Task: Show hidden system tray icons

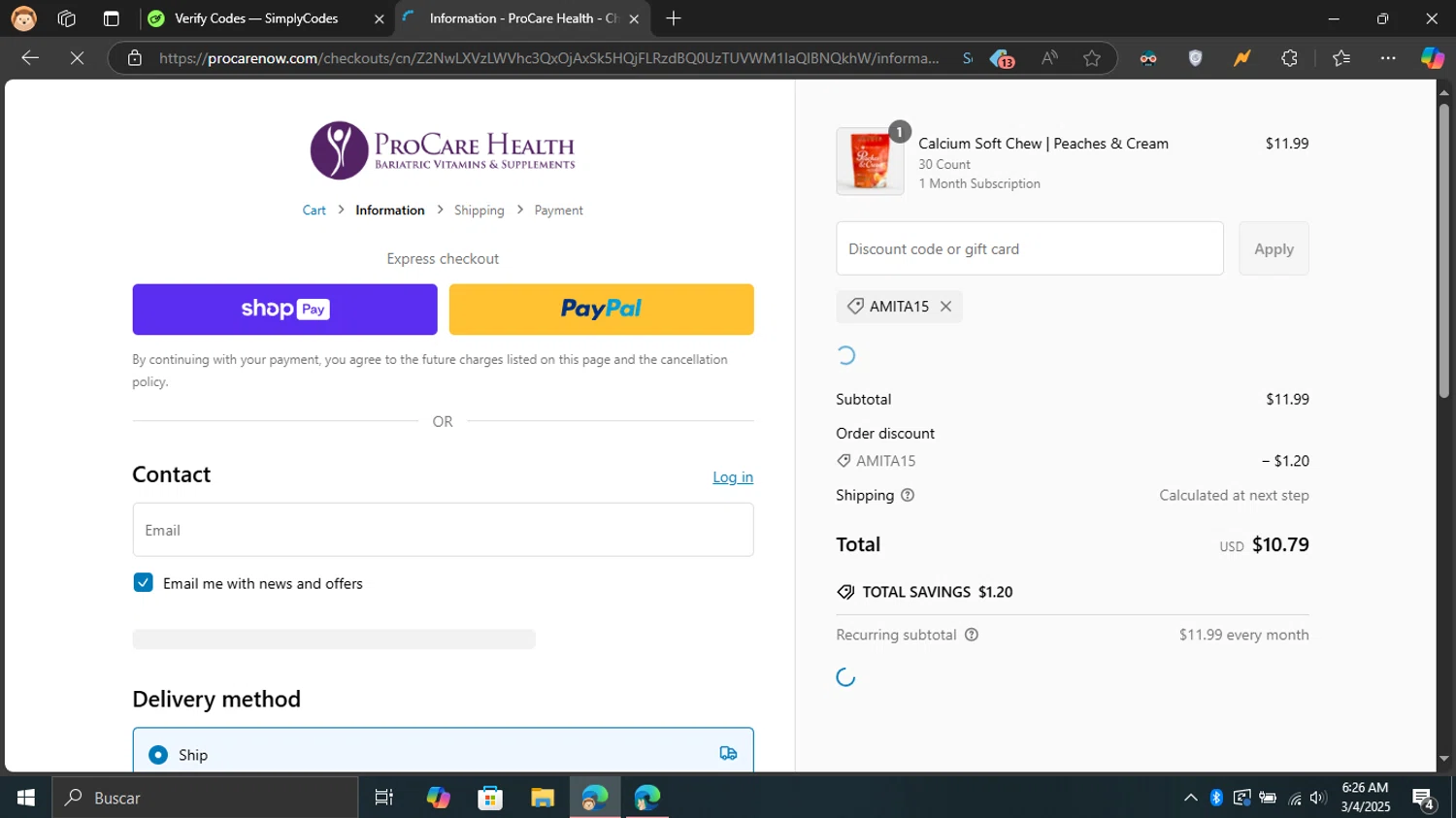Action: [1190, 798]
